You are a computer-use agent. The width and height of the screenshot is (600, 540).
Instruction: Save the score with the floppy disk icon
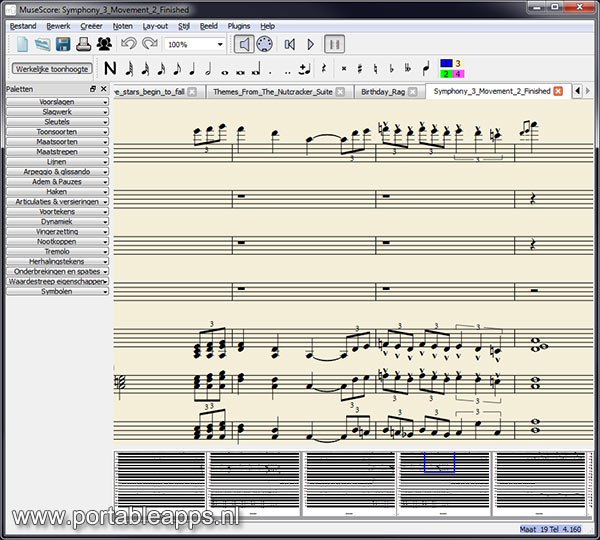63,44
